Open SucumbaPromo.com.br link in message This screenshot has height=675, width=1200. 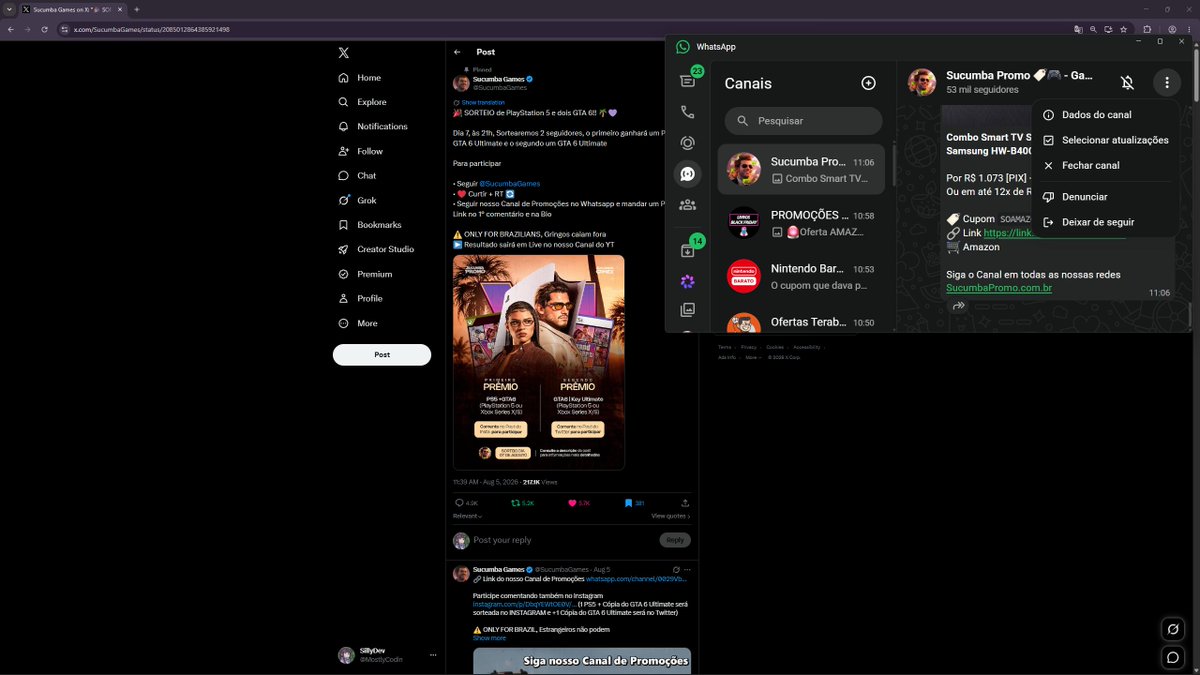pyautogui.click(x=999, y=288)
